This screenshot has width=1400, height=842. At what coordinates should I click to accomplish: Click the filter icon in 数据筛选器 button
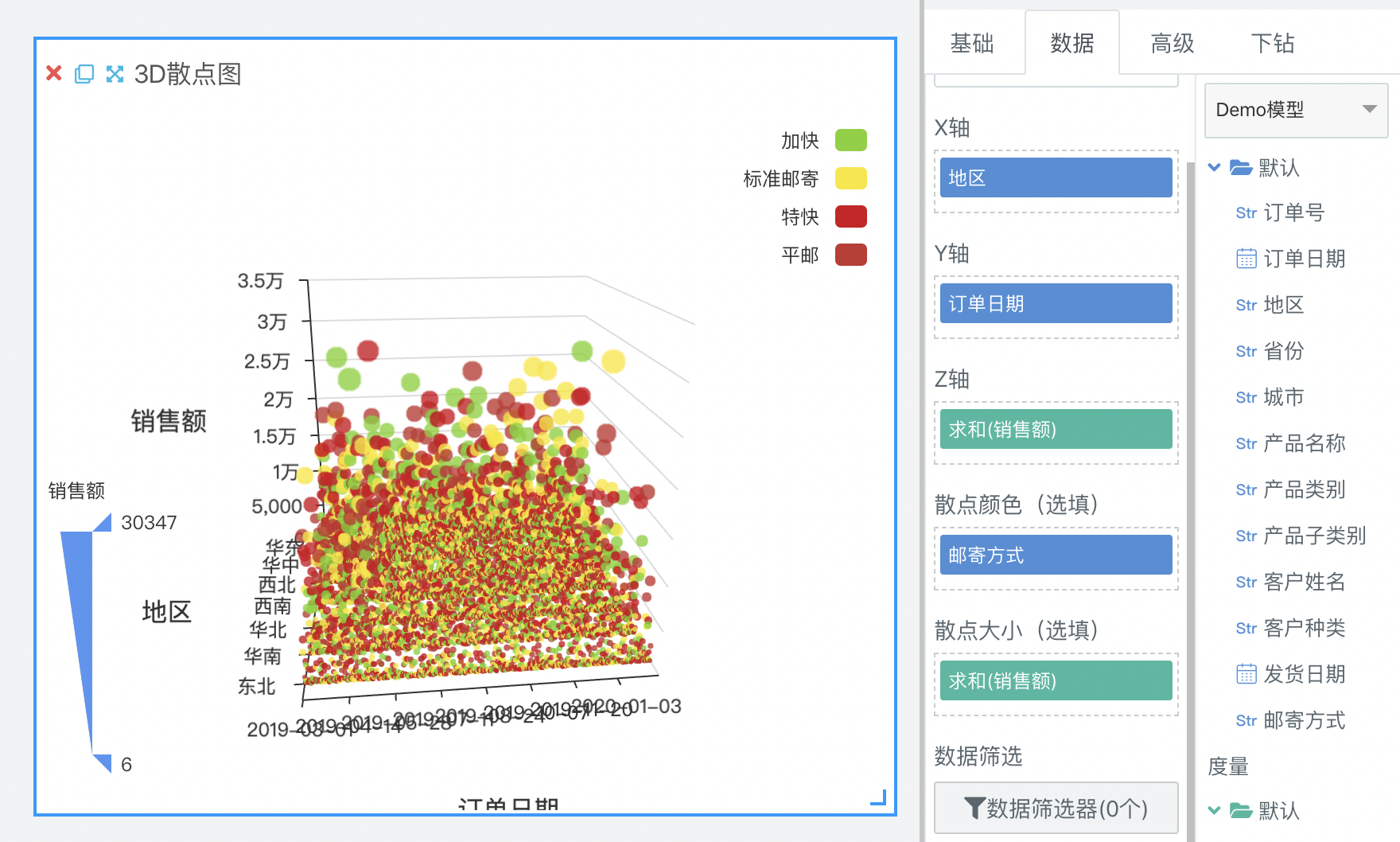point(974,806)
